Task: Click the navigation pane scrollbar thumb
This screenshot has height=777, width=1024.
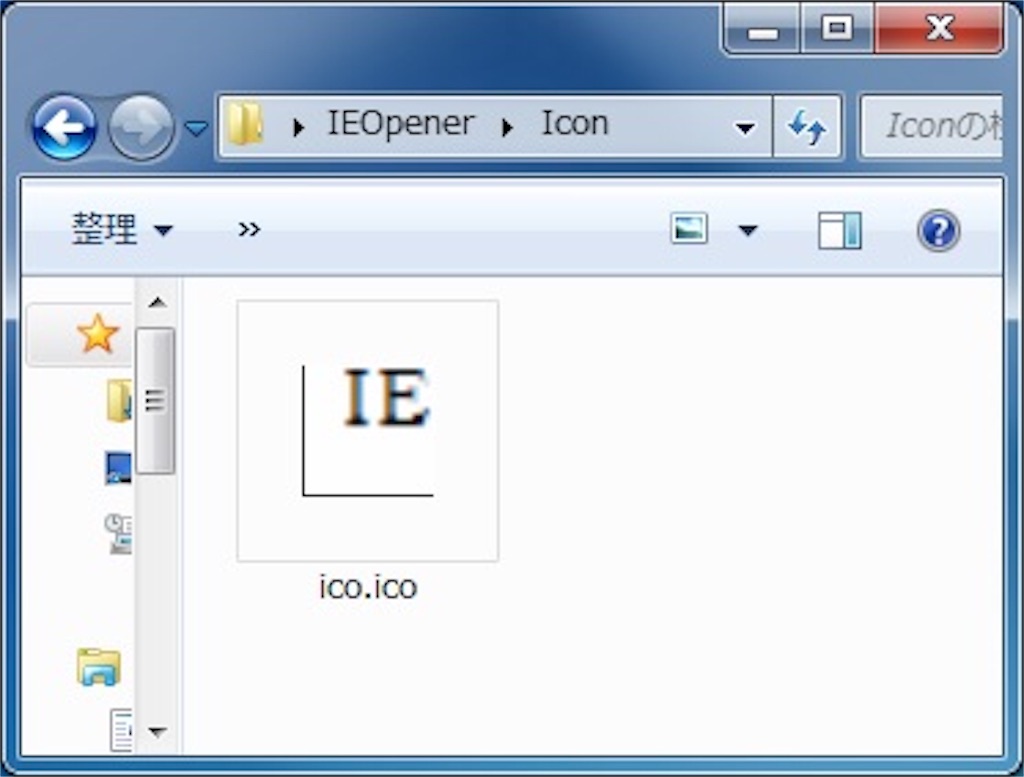Action: click(x=155, y=400)
